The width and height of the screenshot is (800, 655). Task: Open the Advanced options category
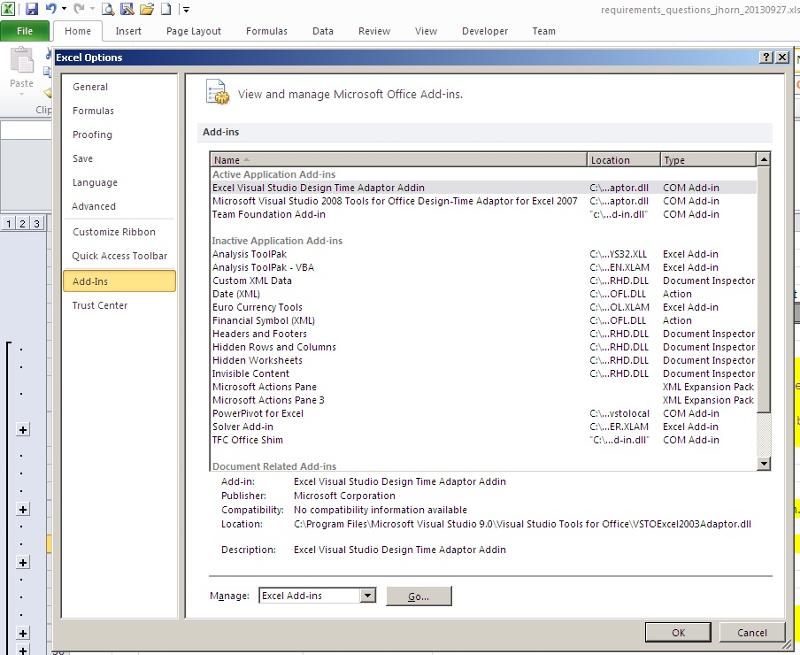coord(119,207)
